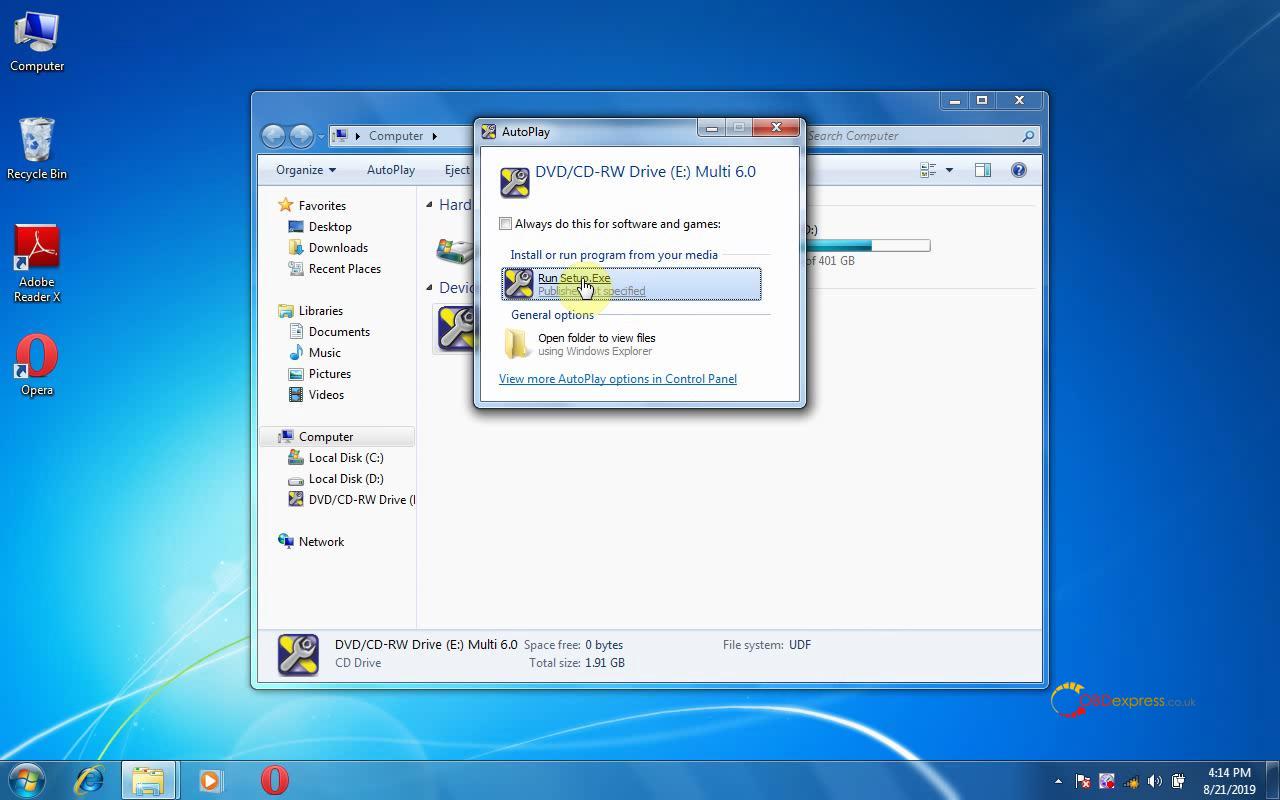Show hidden system tray icons
This screenshot has width=1280, height=800.
click(x=1058, y=781)
